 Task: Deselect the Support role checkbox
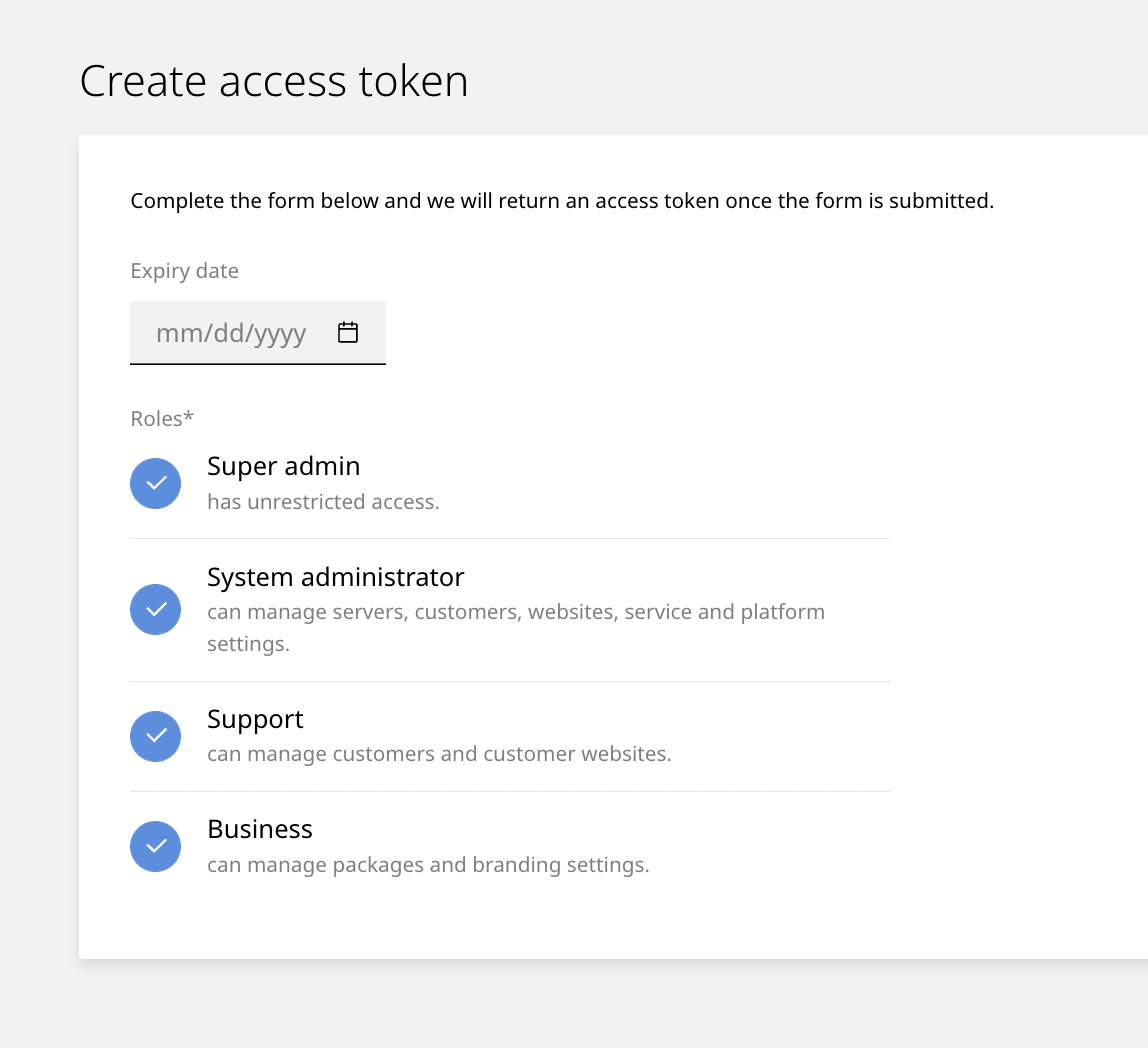156,737
